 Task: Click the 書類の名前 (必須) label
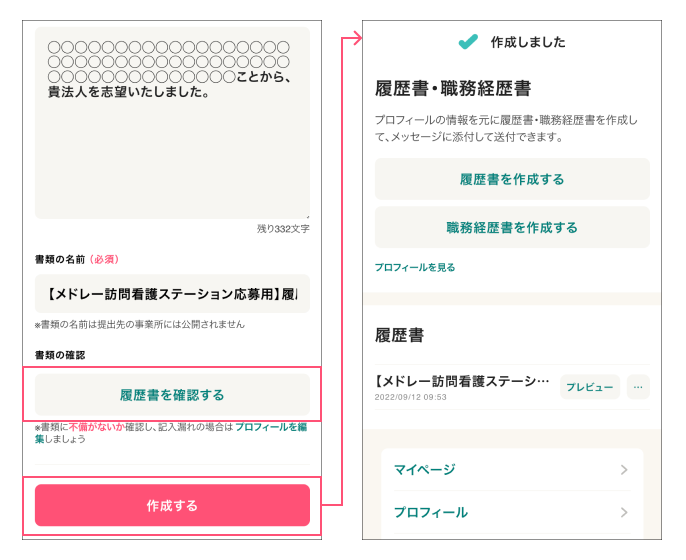77,259
